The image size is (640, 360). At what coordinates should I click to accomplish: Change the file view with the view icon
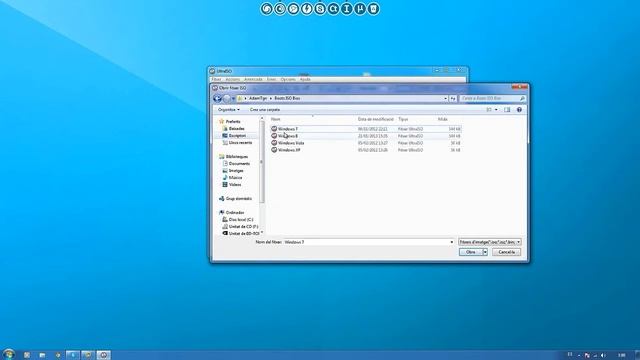(x=489, y=110)
